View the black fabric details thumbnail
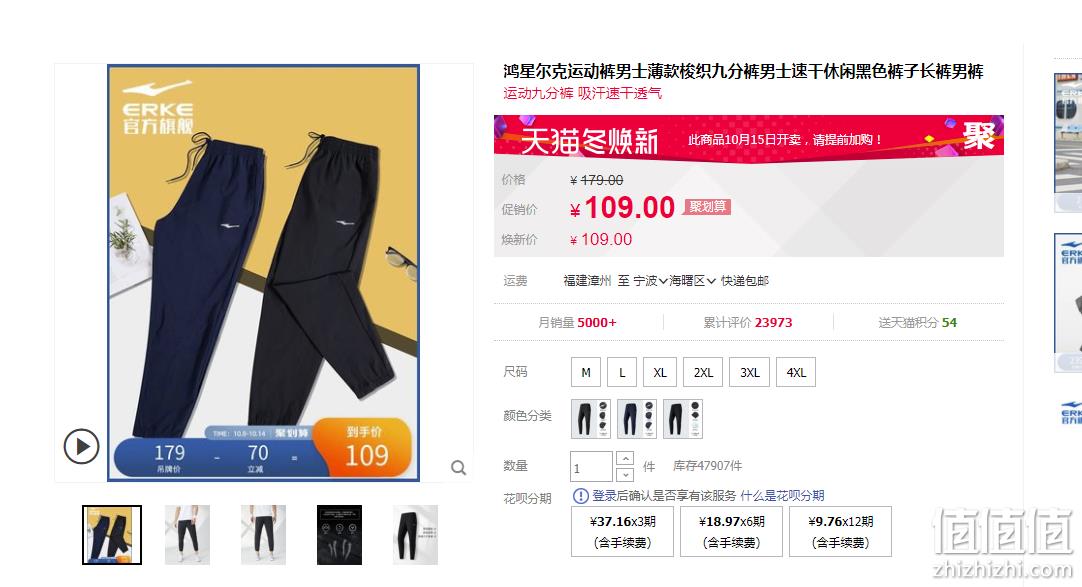The height and width of the screenshot is (587, 1082). pos(339,535)
